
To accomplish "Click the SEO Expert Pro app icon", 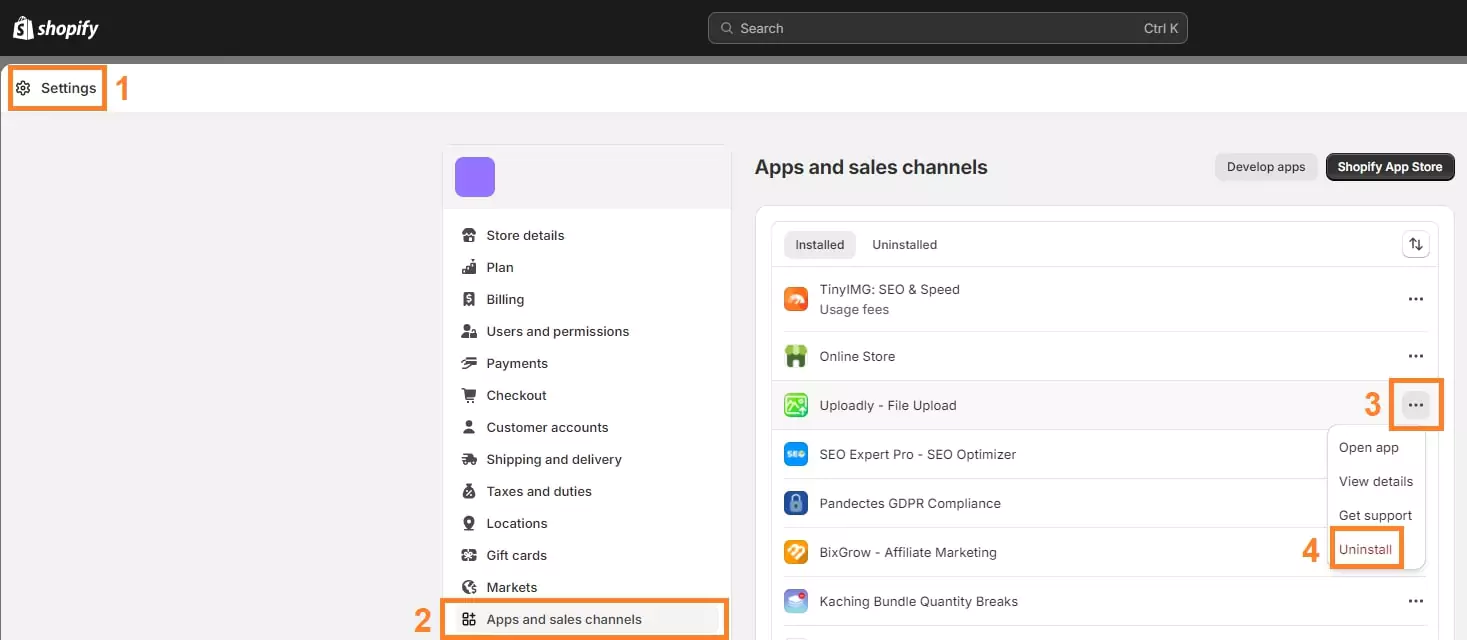I will 796,453.
